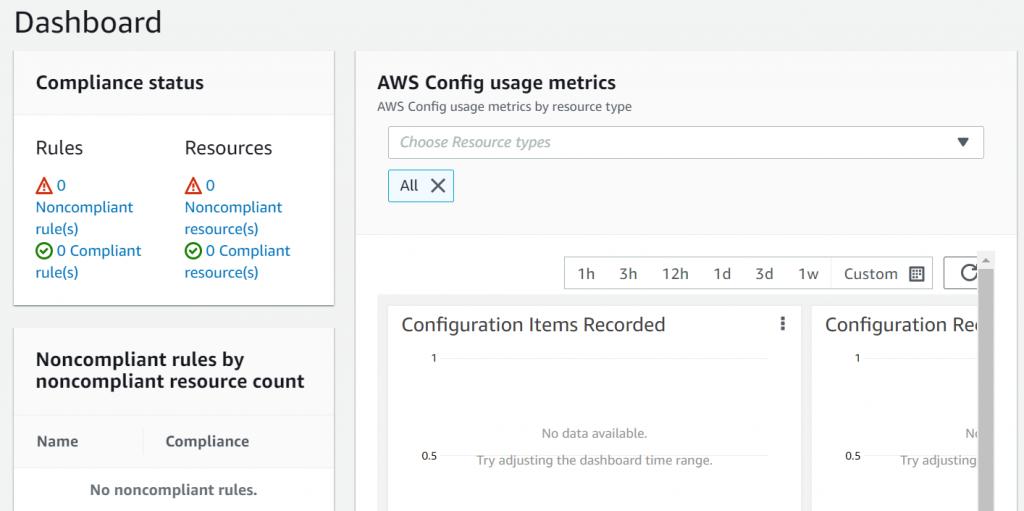Viewport: 1024px width, 511px height.
Task: Click the Dashboard page title
Action: (88, 22)
